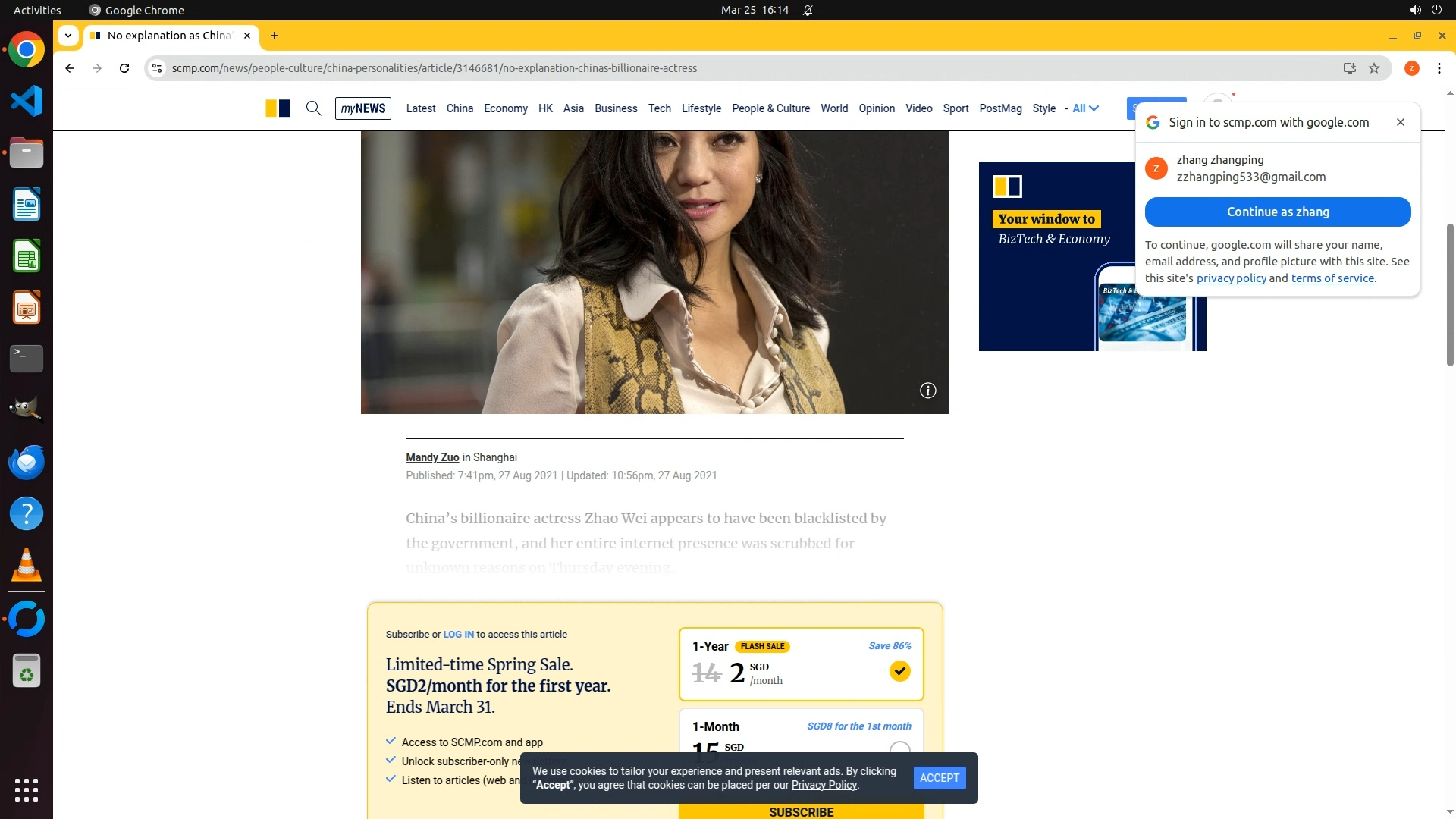
Task: Toggle the notifications bell in the top bar
Action: pos(808,10)
